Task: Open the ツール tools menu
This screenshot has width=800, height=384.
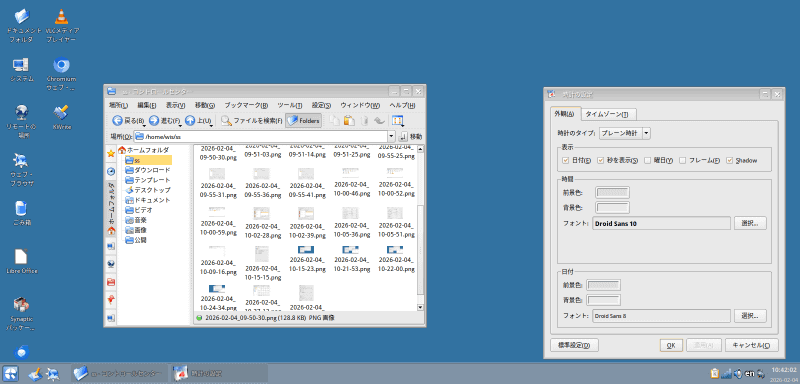Action: click(290, 105)
